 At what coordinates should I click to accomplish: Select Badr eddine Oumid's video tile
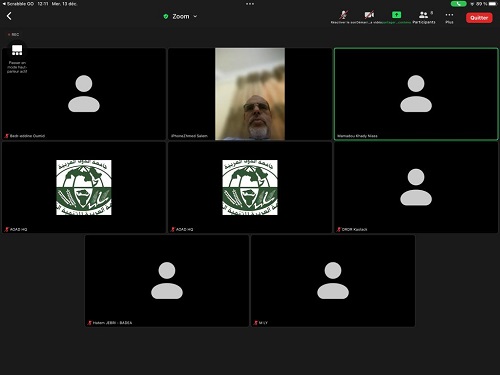click(x=84, y=94)
